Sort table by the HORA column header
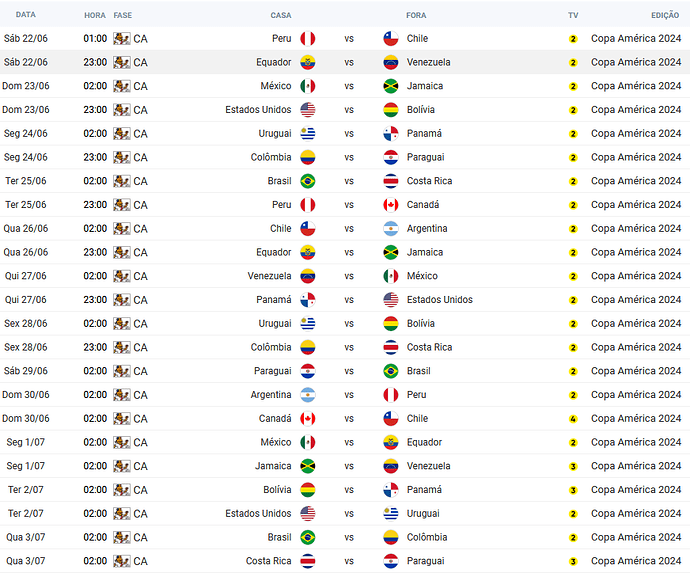 [x=95, y=15]
